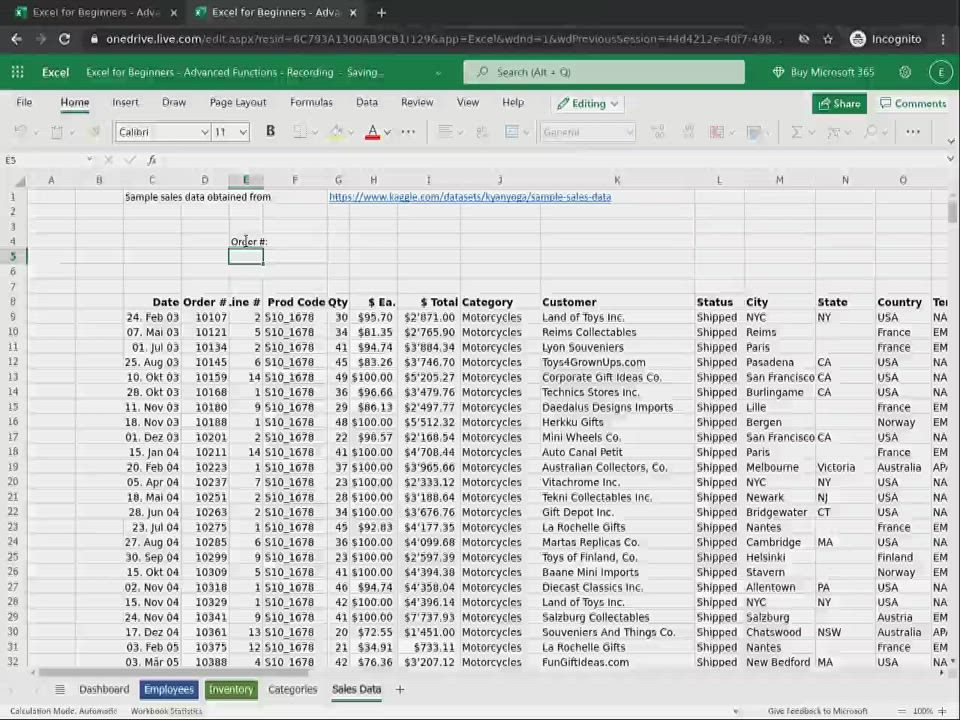This screenshot has height=720, width=960.
Task: Switch to the Review ribbon tab
Action: click(x=417, y=102)
